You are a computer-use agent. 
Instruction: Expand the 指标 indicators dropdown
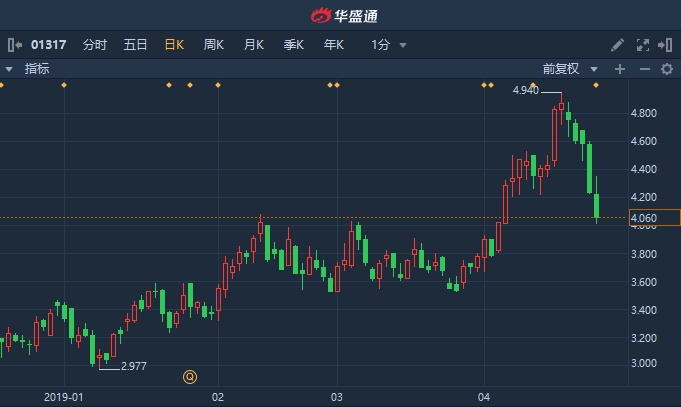(27, 69)
